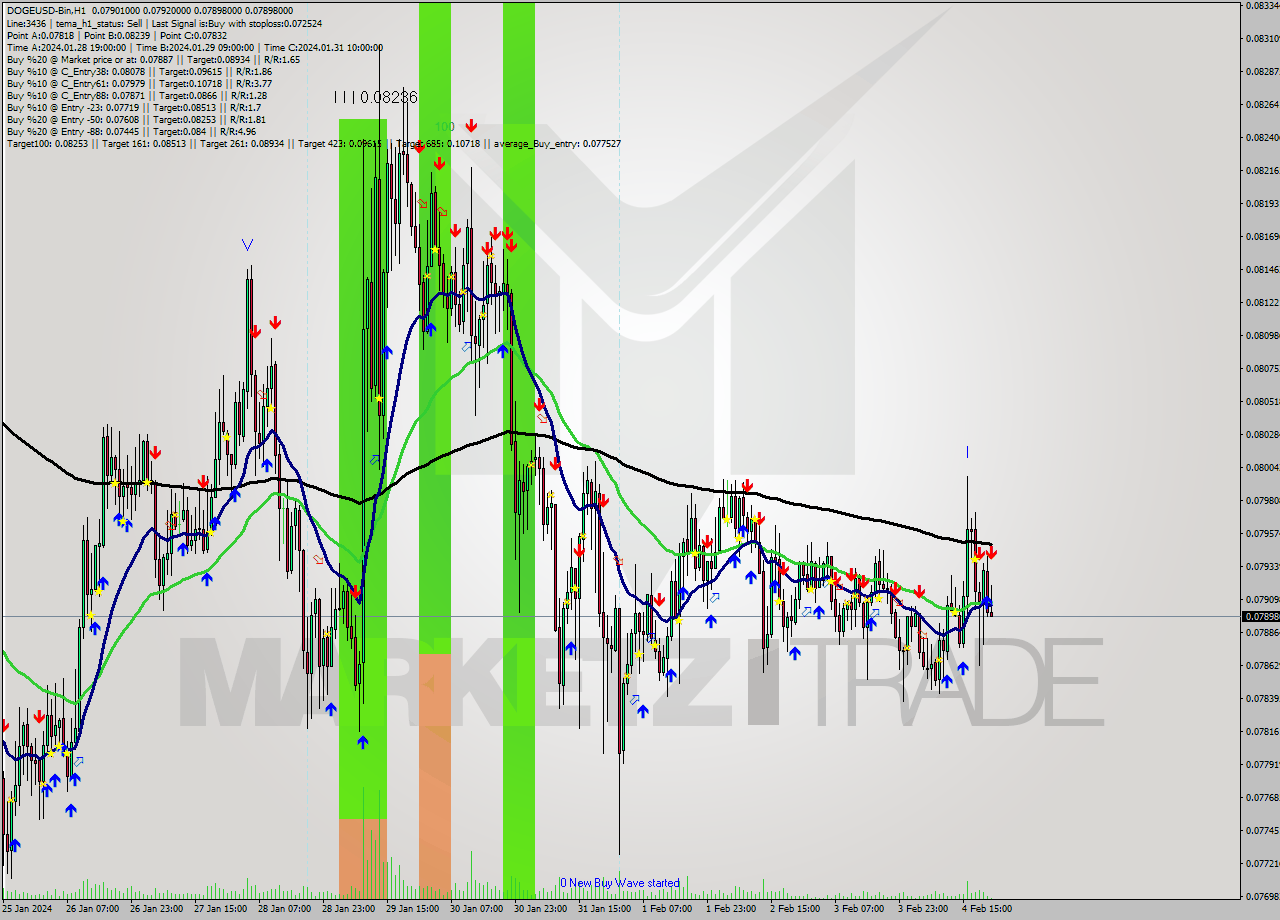Click the '25 Jan 2024' date label
Screen dimensions: 1280x920
(27, 909)
